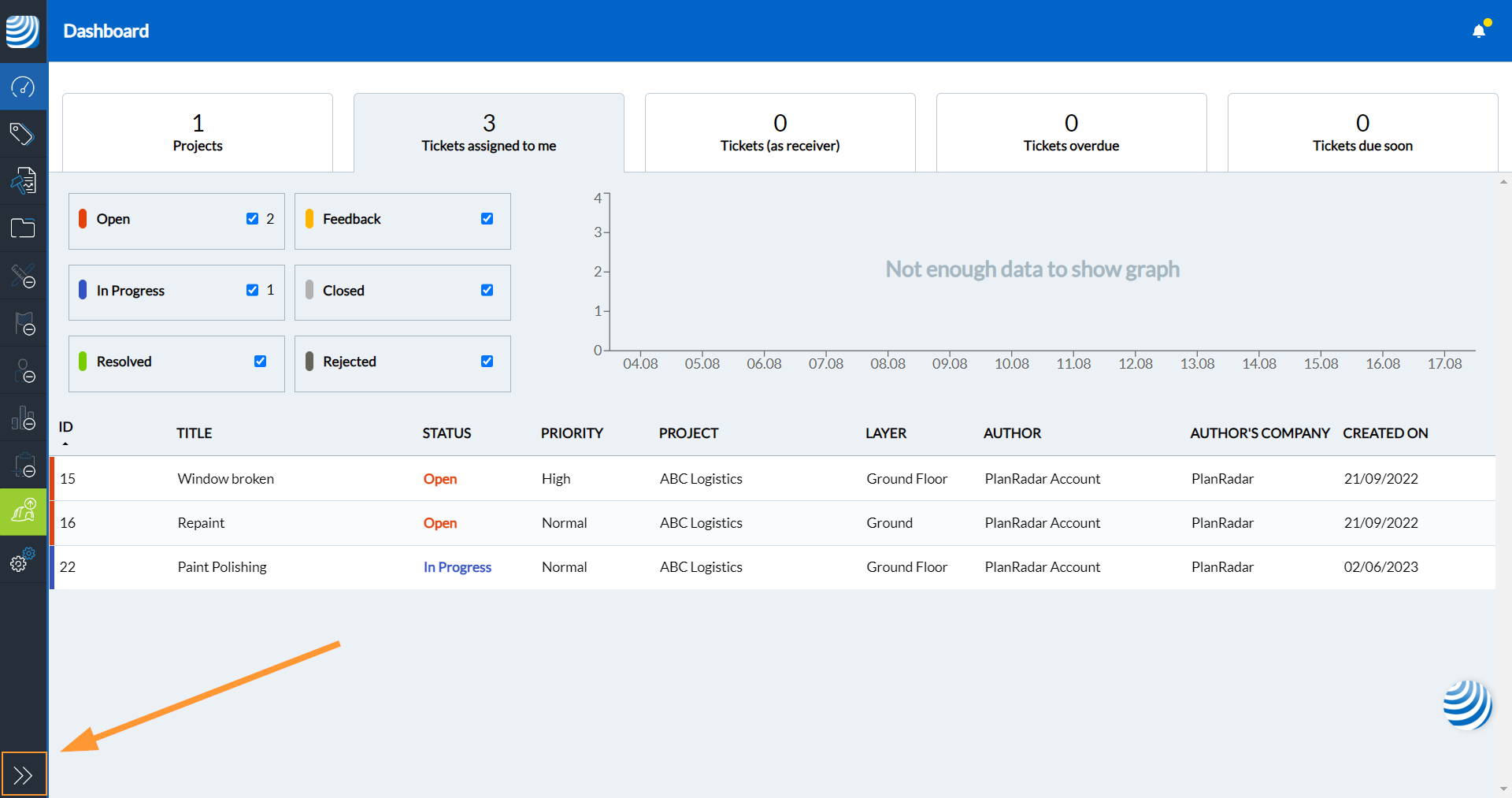Open settings gear icon in sidebar
This screenshot has width=1512, height=798.
(x=21, y=561)
